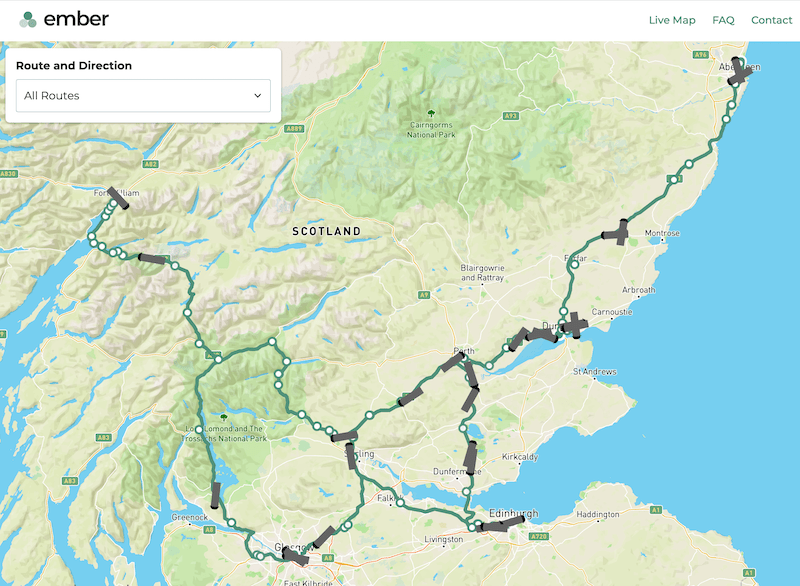Select the bus marker above Greenock
This screenshot has height=586, width=800.
(x=215, y=495)
